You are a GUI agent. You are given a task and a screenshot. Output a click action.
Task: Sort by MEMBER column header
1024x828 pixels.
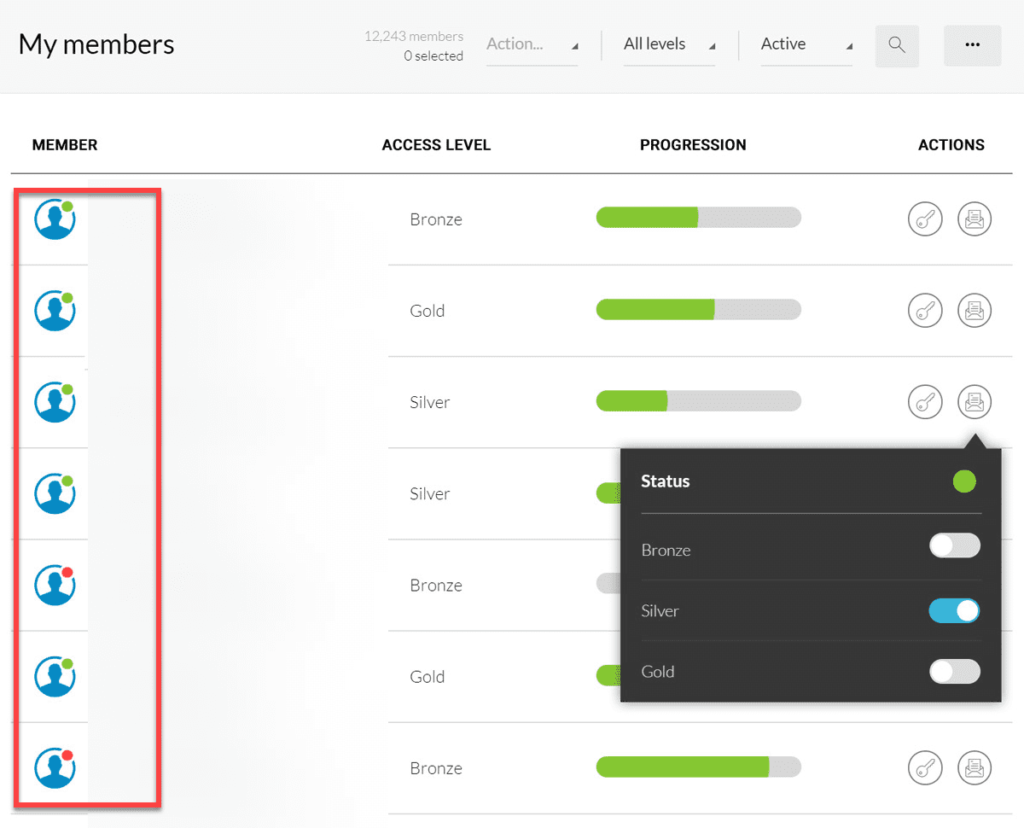point(65,145)
